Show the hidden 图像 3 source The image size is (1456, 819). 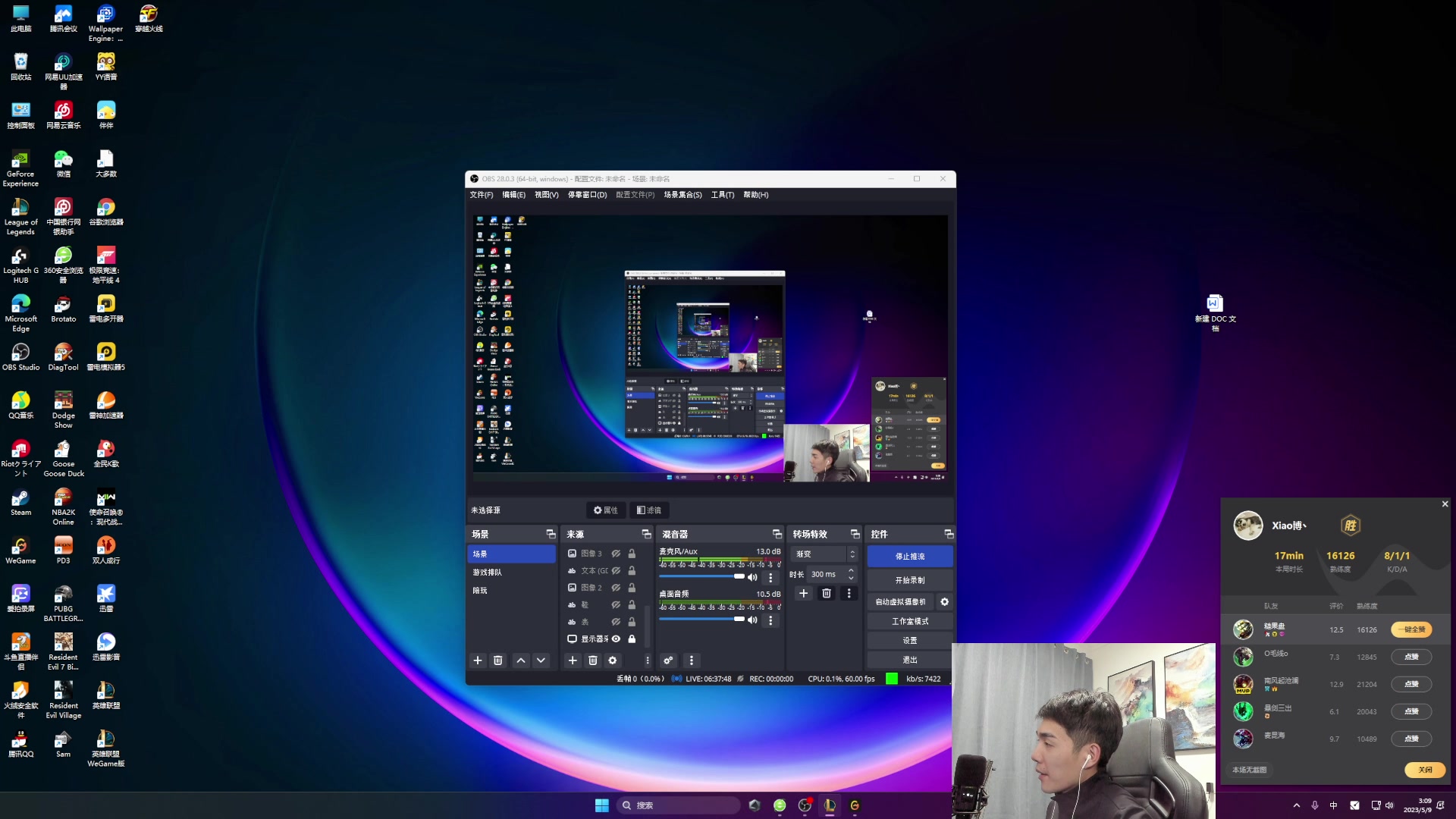[x=617, y=554]
